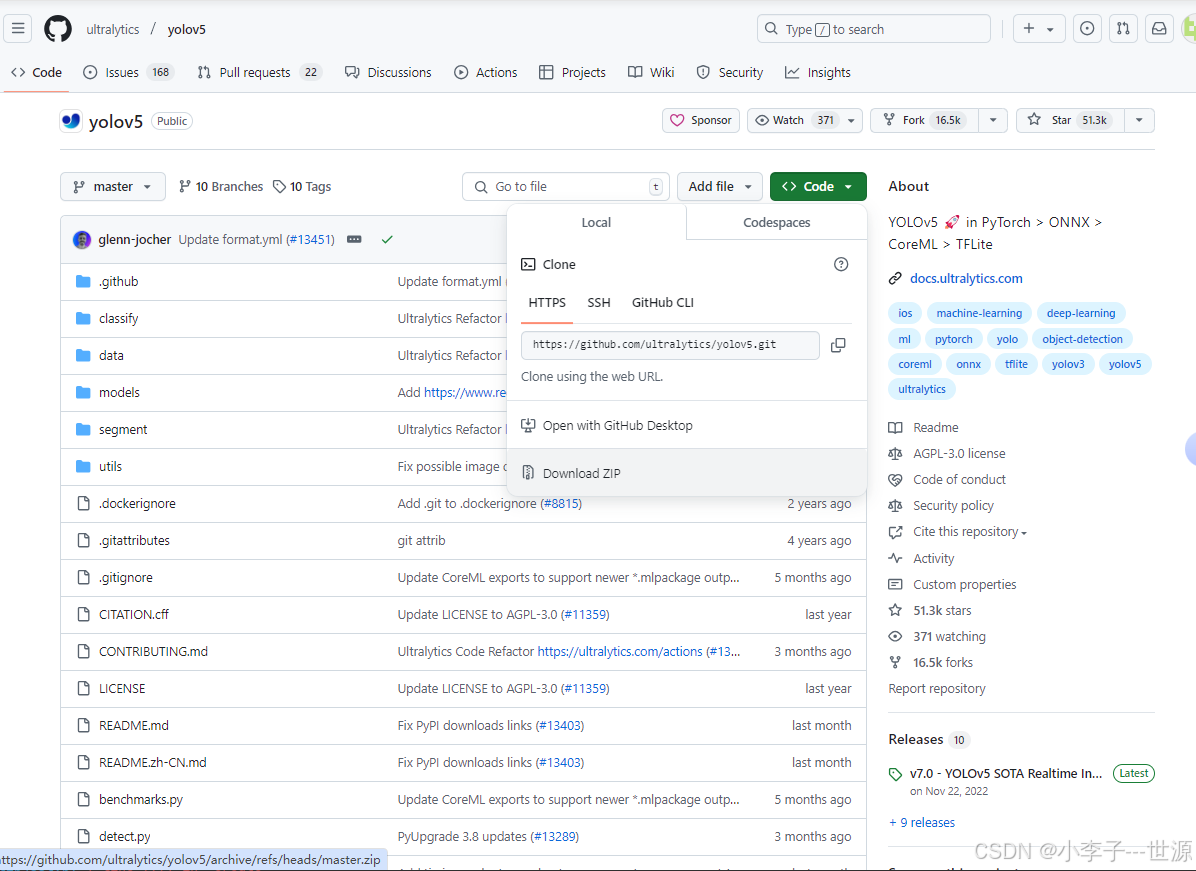
Task: Select the clone URL text field
Action: (x=670, y=345)
